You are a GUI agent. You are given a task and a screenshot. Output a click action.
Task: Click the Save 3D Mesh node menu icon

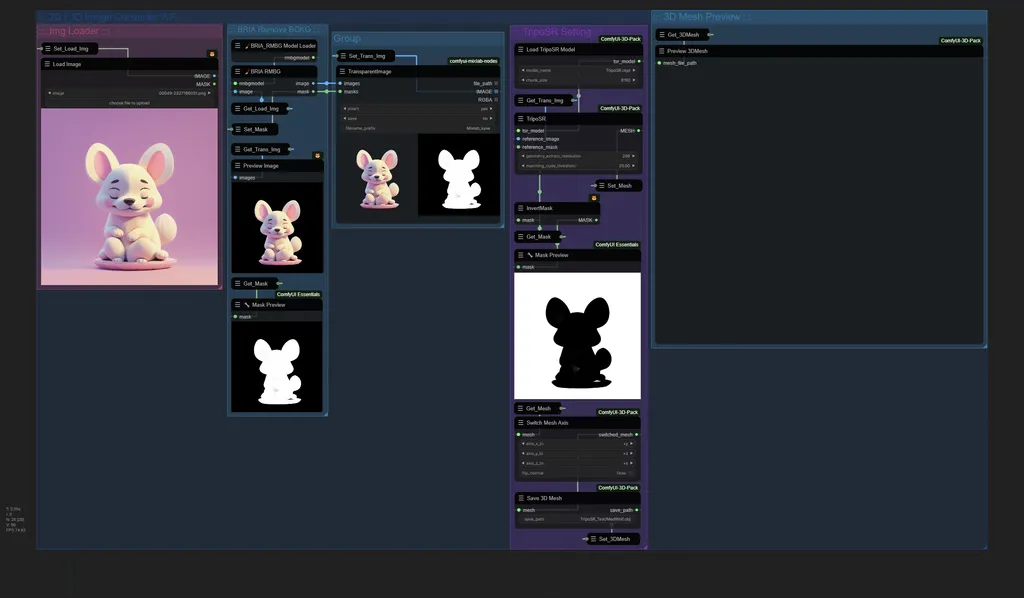pyautogui.click(x=520, y=497)
